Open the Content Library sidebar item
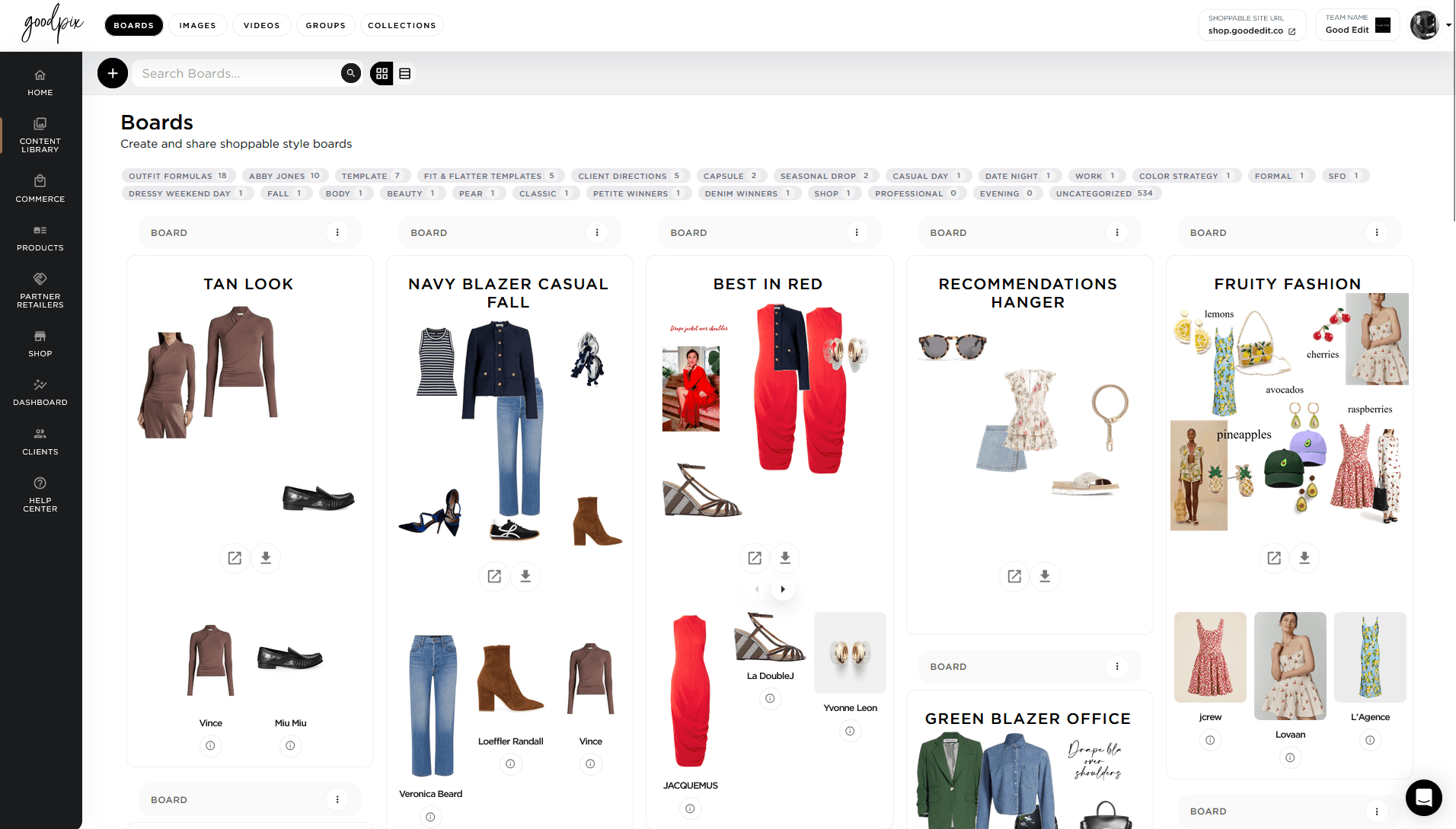Screen dimensions: 1456x829 [x=40, y=135]
